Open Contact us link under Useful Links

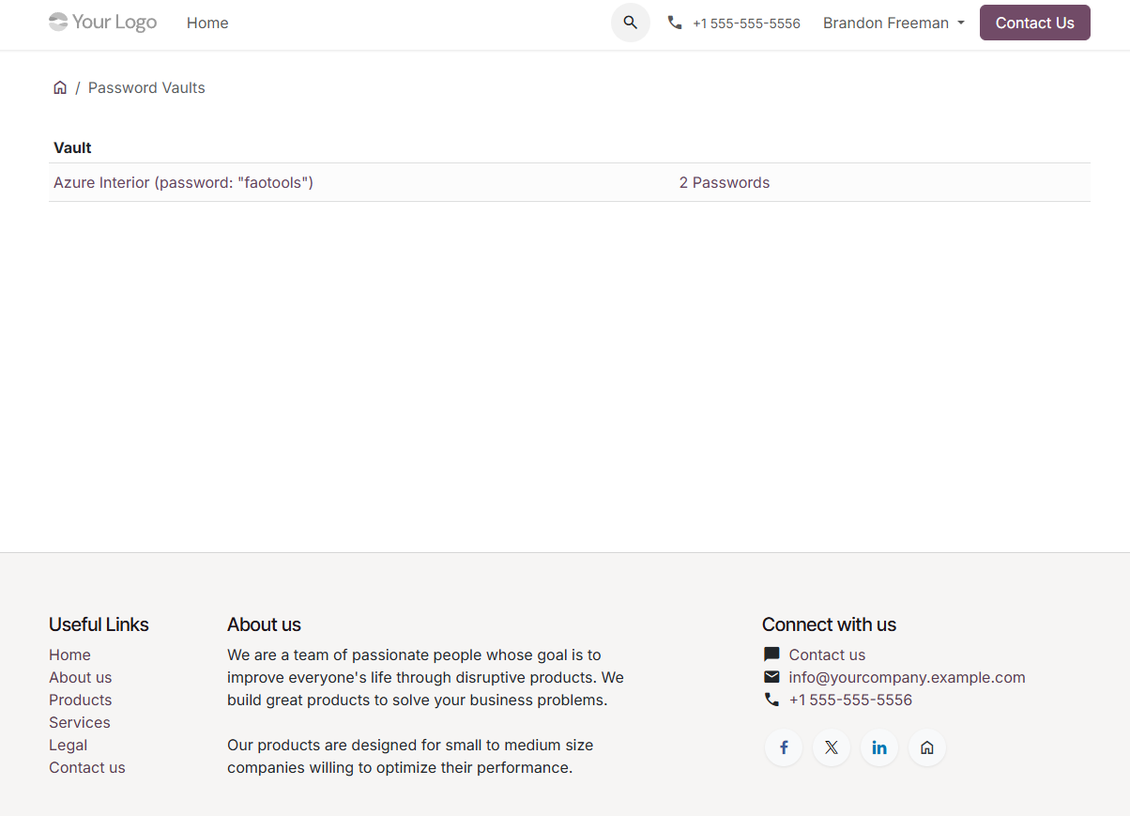[x=86, y=768]
